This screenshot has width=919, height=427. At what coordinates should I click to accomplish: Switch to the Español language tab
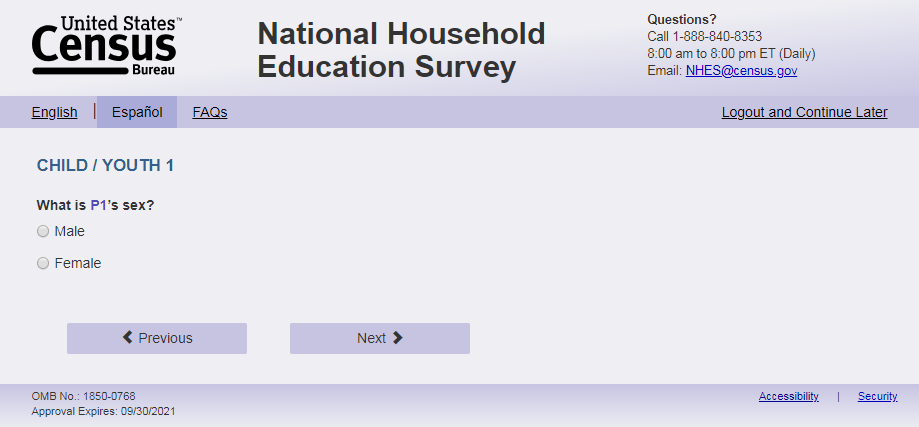click(137, 112)
